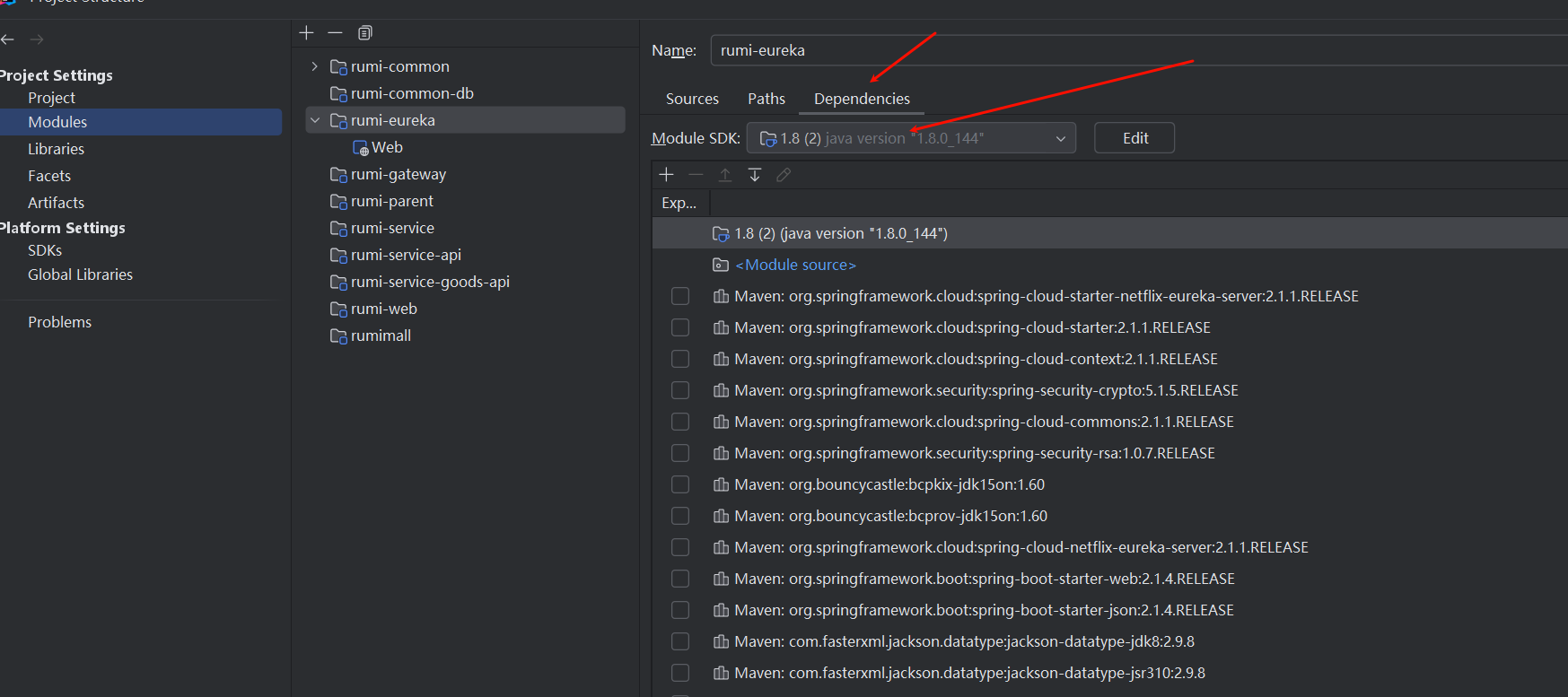The height and width of the screenshot is (697, 1568).
Task: Switch to the Dependencies tab
Action: coord(862,99)
